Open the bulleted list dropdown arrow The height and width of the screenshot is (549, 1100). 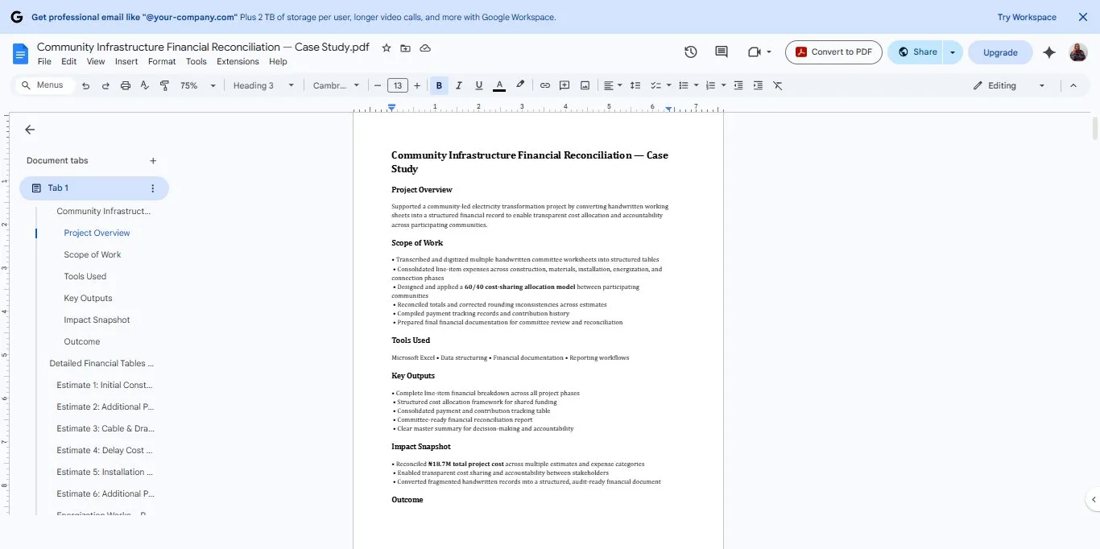coord(696,86)
